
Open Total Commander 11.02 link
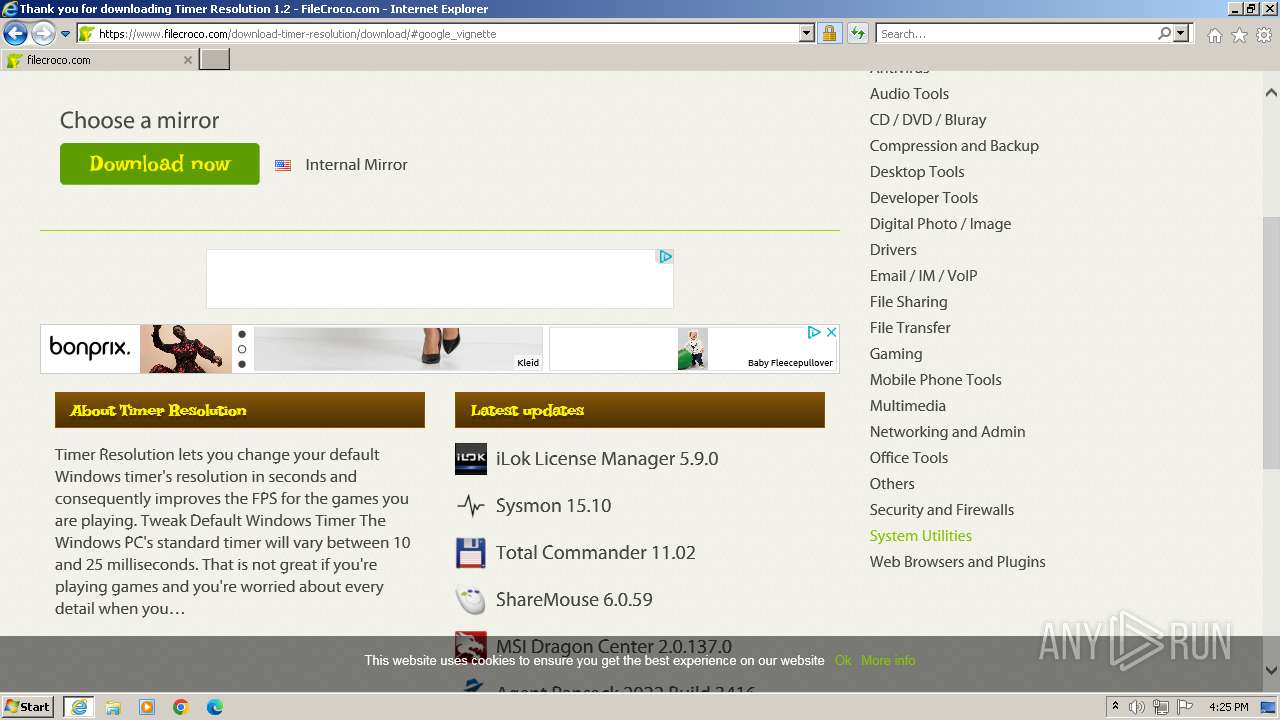[596, 553]
